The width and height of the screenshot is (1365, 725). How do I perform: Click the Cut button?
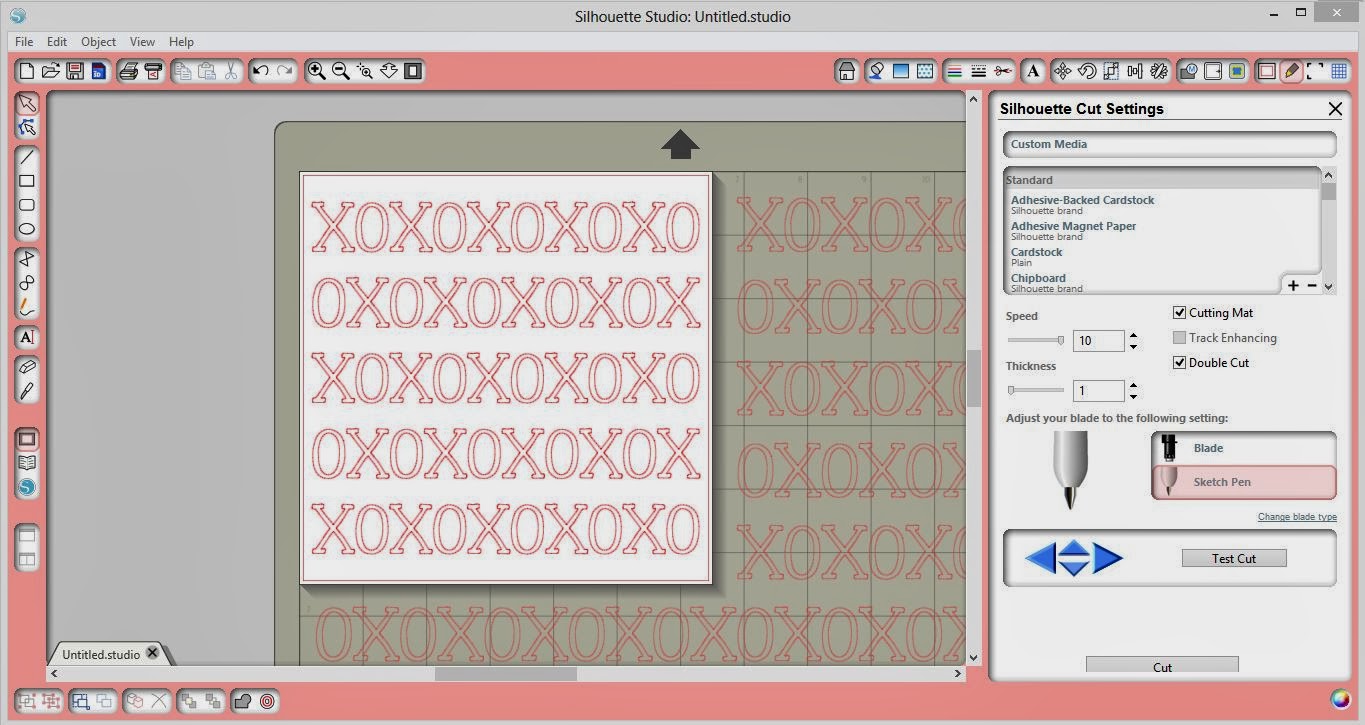pyautogui.click(x=1162, y=666)
